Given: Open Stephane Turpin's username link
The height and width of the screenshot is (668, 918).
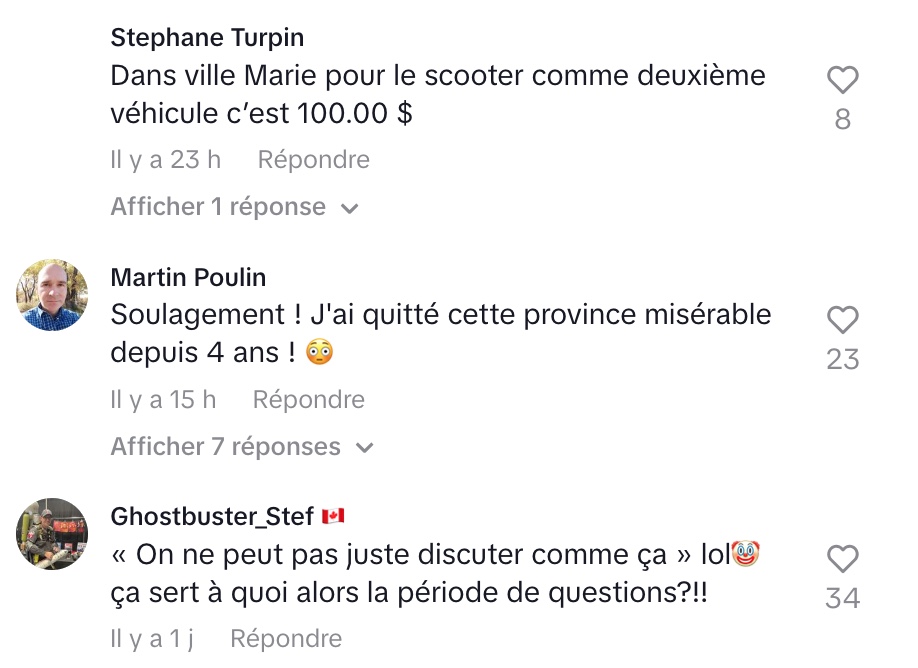Looking at the screenshot, I should [207, 38].
